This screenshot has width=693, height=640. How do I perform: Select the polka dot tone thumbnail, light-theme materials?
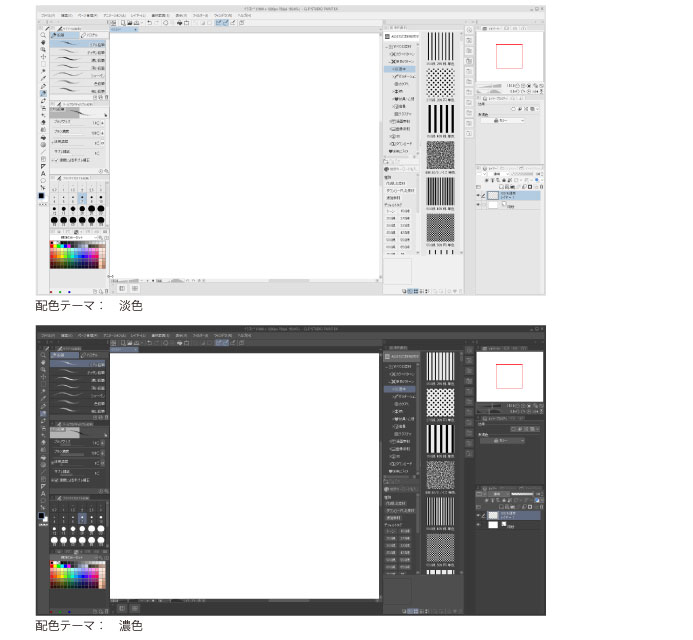coord(440,83)
